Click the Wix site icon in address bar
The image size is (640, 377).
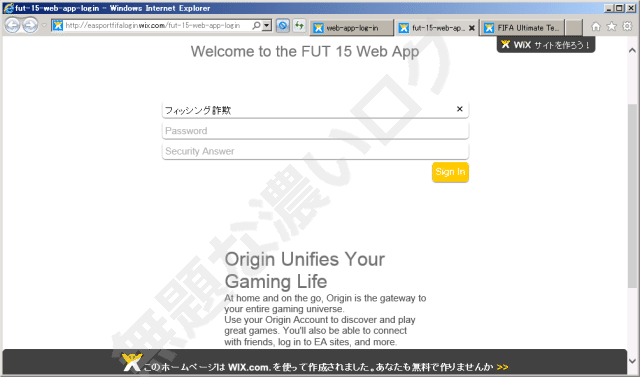(x=58, y=26)
